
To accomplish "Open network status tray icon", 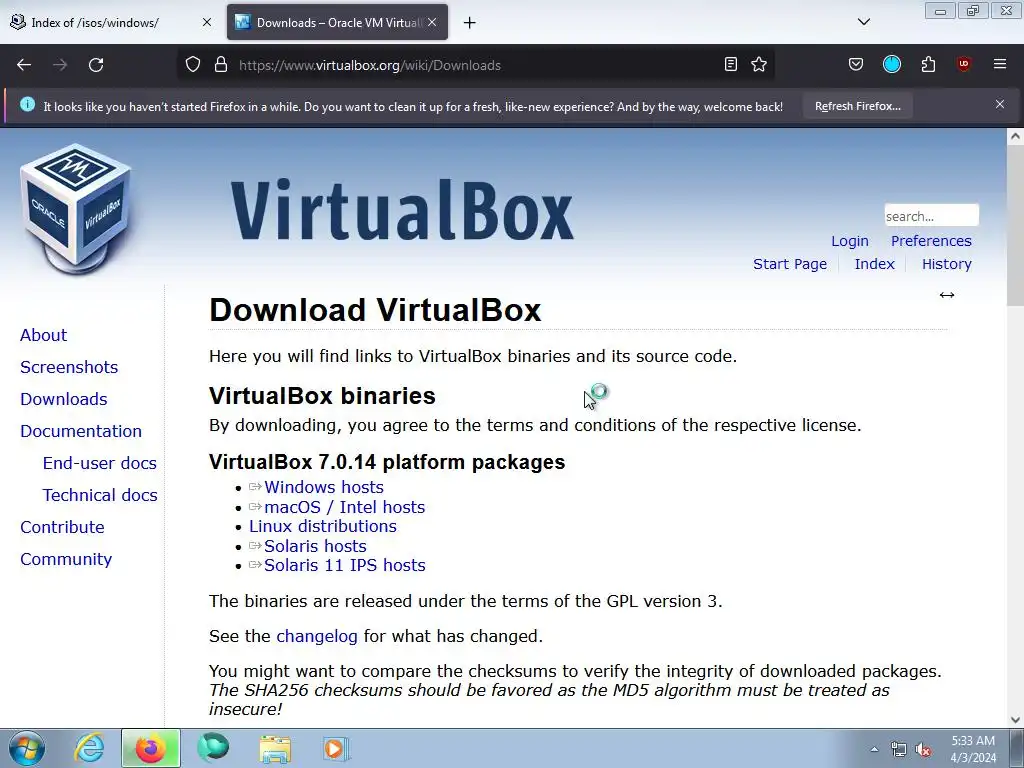I will point(899,749).
